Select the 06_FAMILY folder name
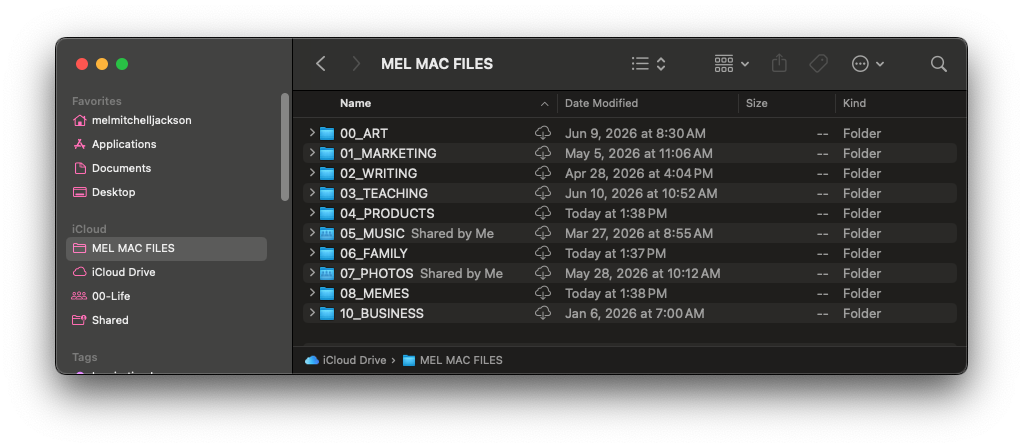Image resolution: width=1023 pixels, height=448 pixels. tap(374, 254)
